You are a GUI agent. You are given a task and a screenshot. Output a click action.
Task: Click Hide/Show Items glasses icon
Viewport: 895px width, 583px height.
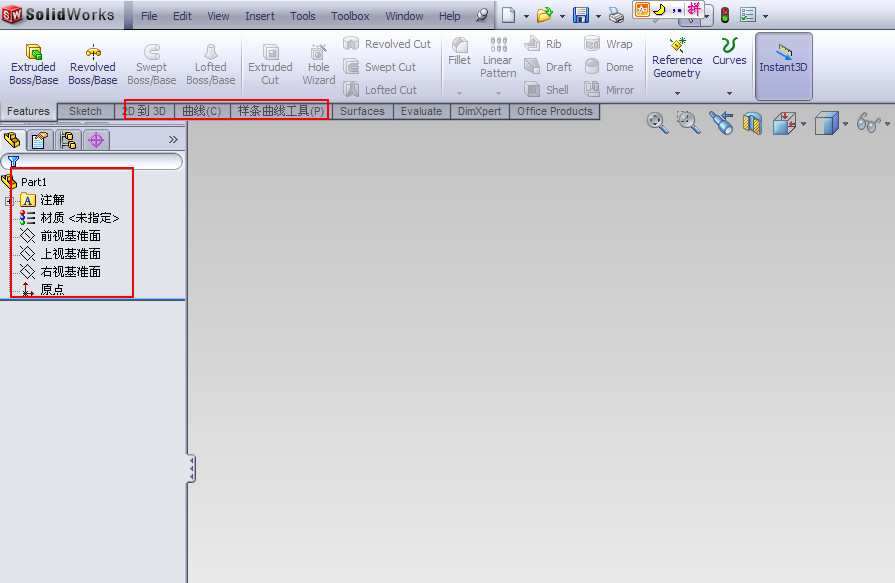coord(868,123)
